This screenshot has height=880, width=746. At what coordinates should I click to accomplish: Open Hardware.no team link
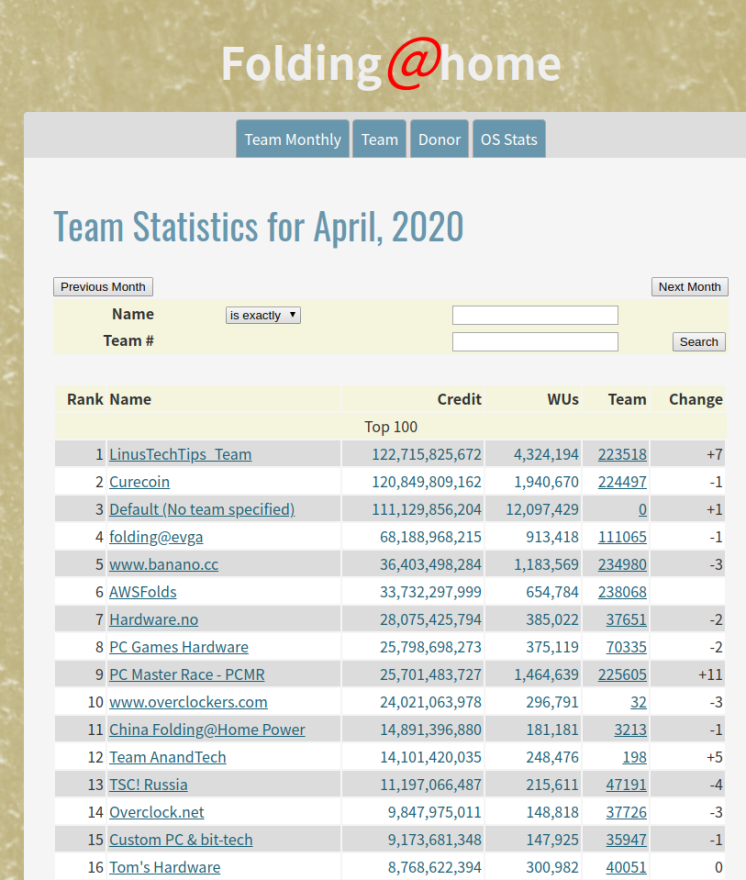click(x=153, y=620)
